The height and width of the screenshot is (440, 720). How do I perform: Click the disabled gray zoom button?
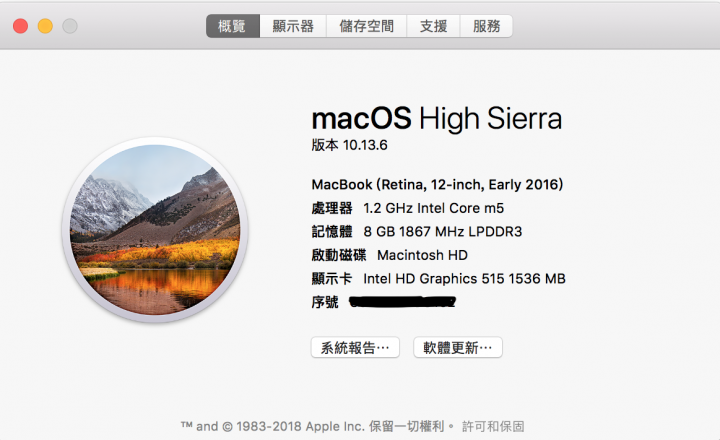(70, 26)
